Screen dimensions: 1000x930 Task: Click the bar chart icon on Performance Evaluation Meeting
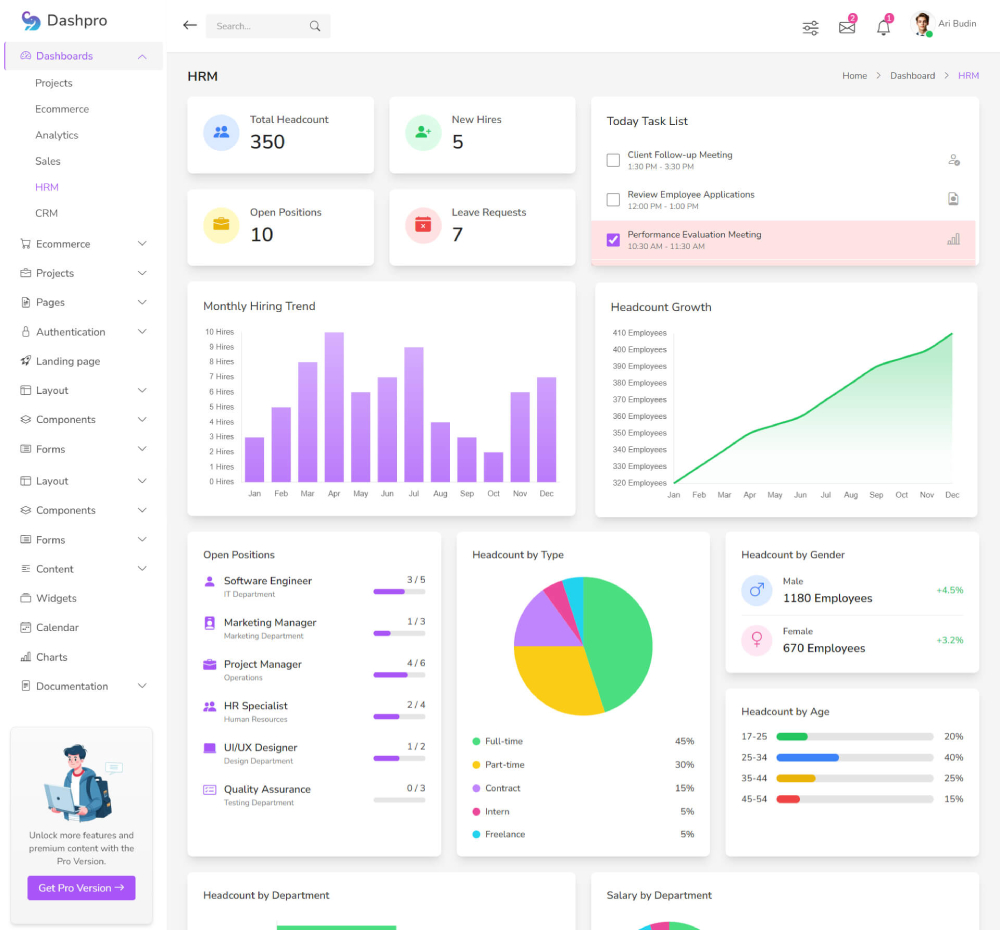(953, 239)
